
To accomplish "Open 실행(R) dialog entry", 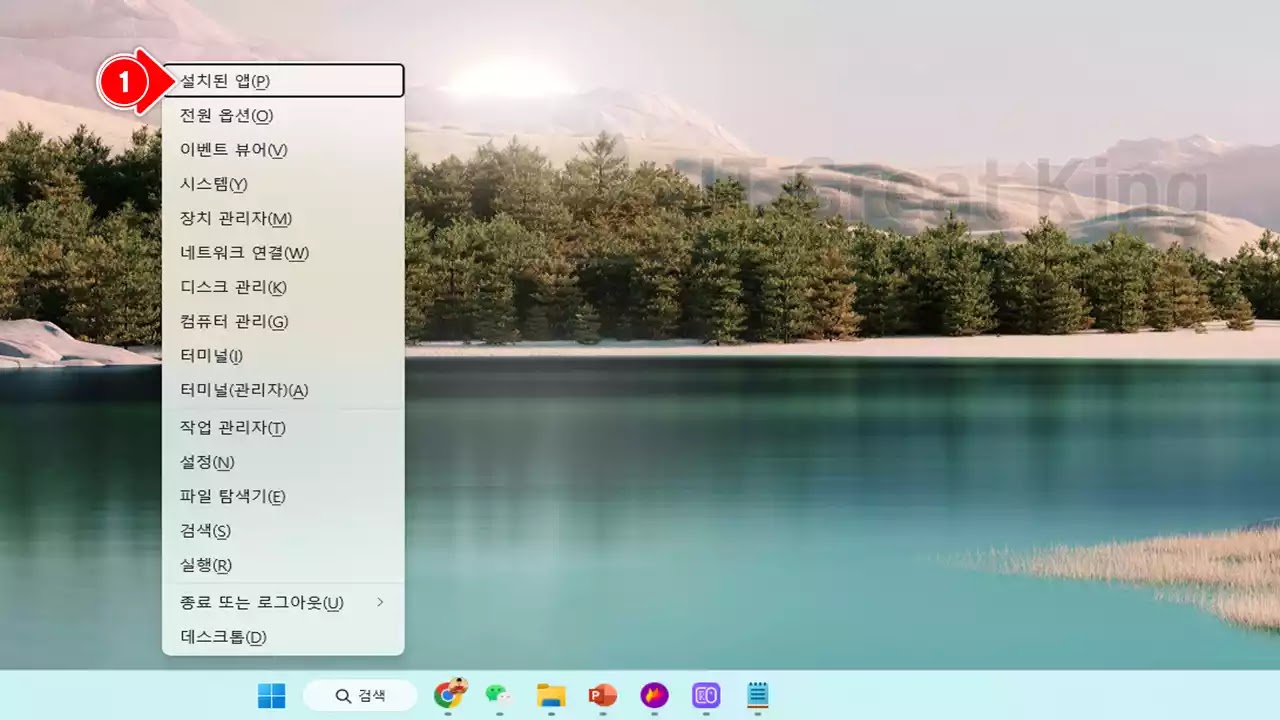I will (x=283, y=565).
